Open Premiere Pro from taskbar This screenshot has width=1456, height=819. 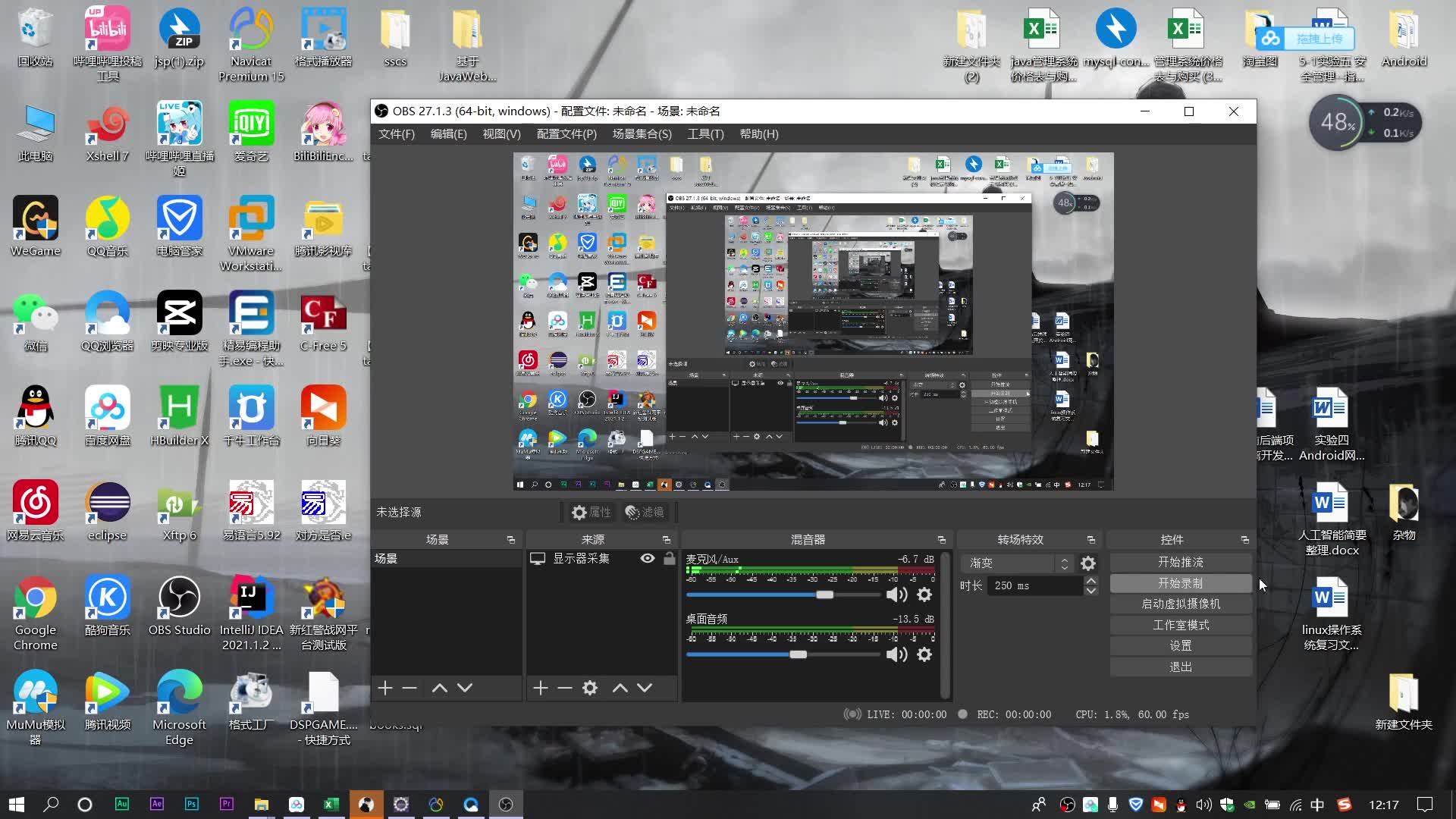(227, 805)
